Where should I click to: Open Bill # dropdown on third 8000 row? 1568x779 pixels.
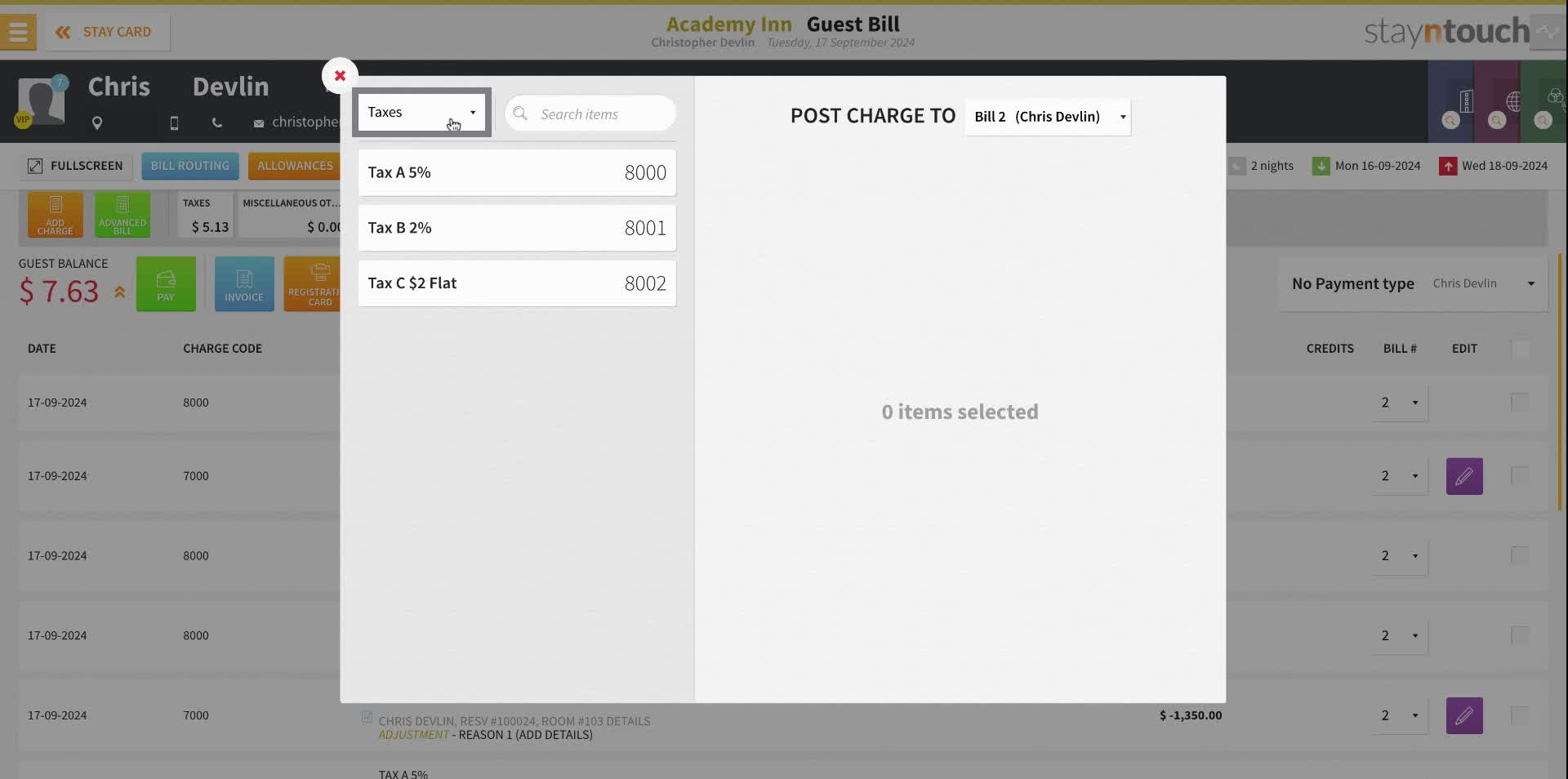click(x=1401, y=636)
